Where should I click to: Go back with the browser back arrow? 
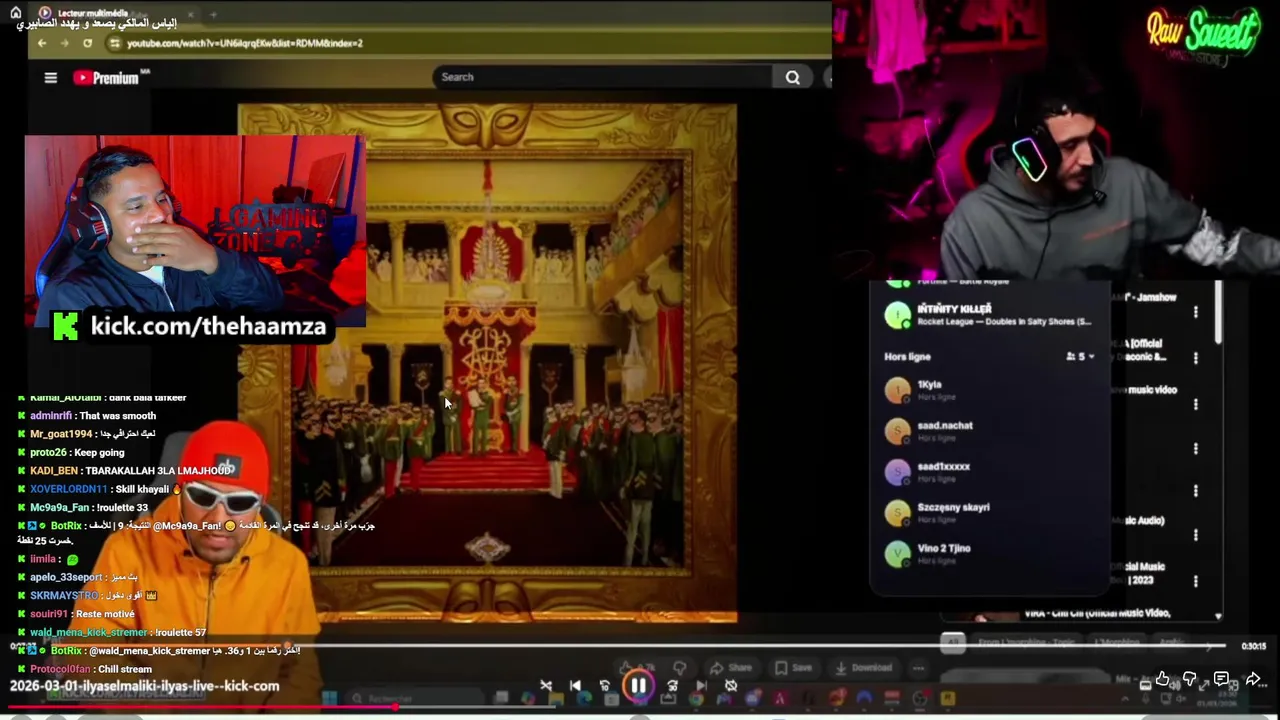tap(41, 43)
